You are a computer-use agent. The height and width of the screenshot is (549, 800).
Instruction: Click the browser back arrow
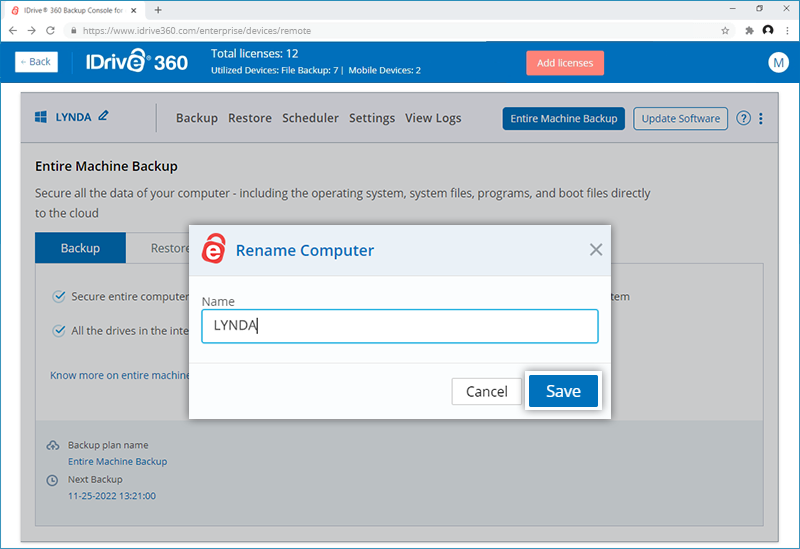coord(13,31)
